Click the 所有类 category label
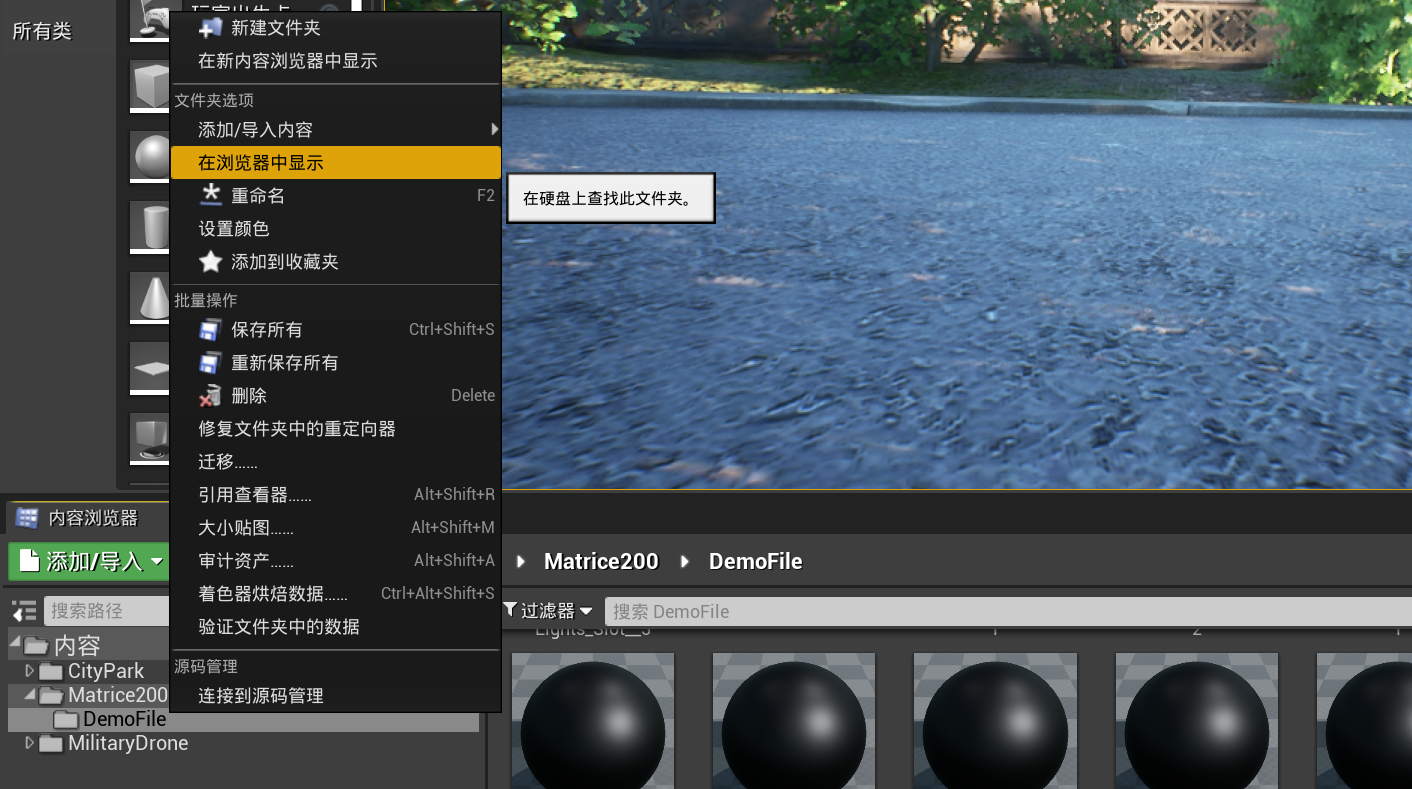This screenshot has width=1412, height=789. click(x=42, y=31)
